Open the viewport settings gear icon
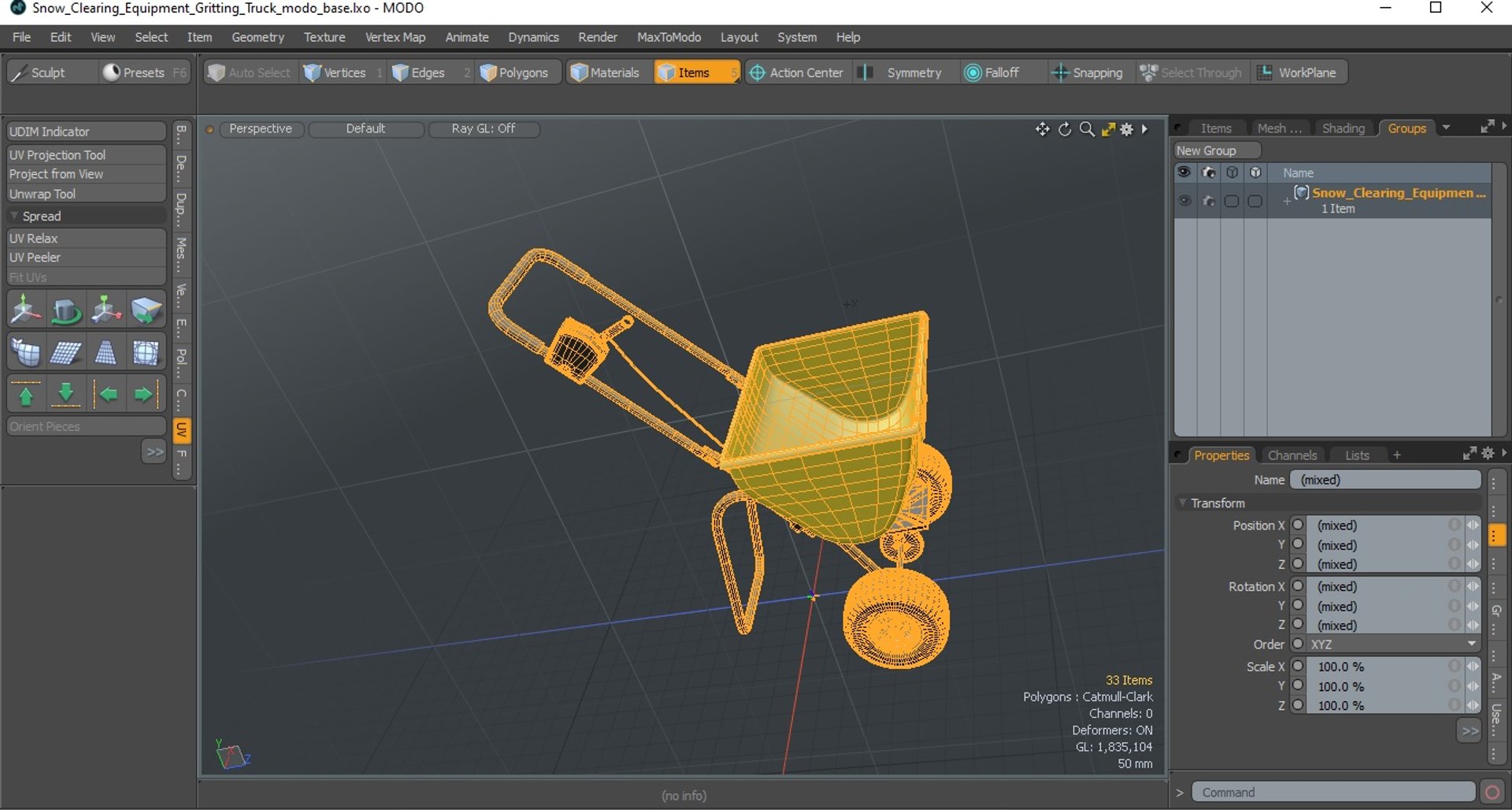 1128,129
